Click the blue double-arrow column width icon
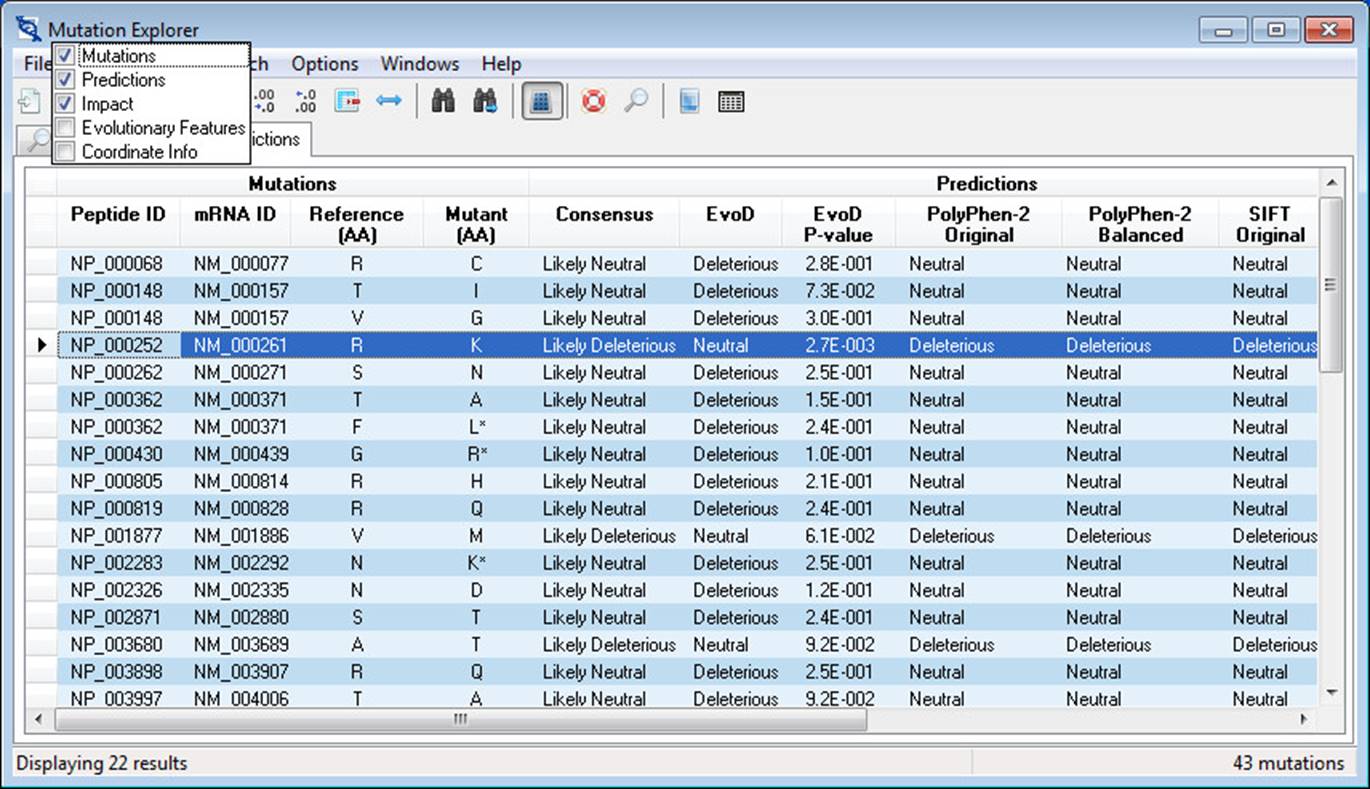 pyautogui.click(x=389, y=102)
